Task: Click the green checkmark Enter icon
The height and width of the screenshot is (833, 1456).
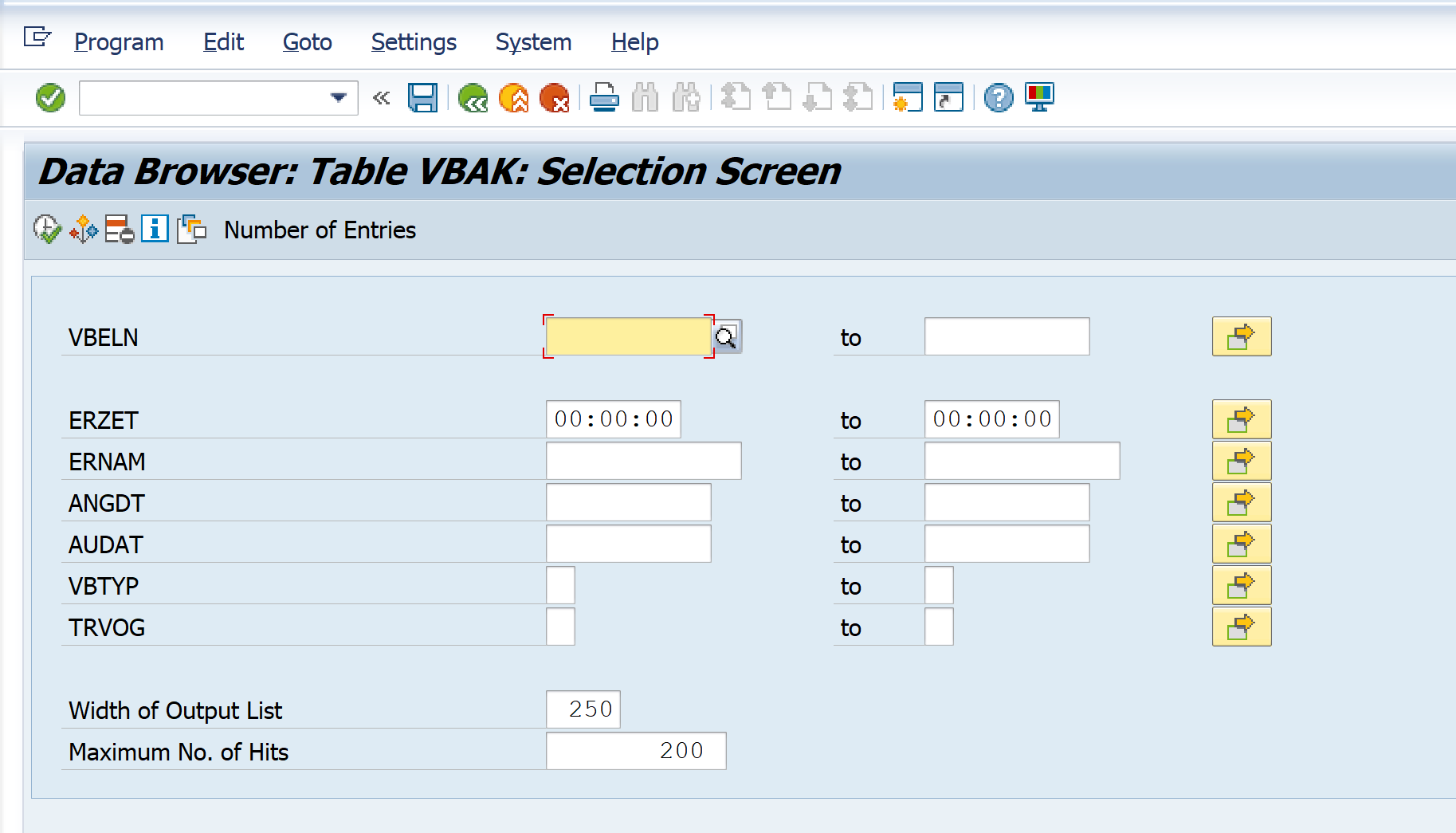Action: point(50,98)
